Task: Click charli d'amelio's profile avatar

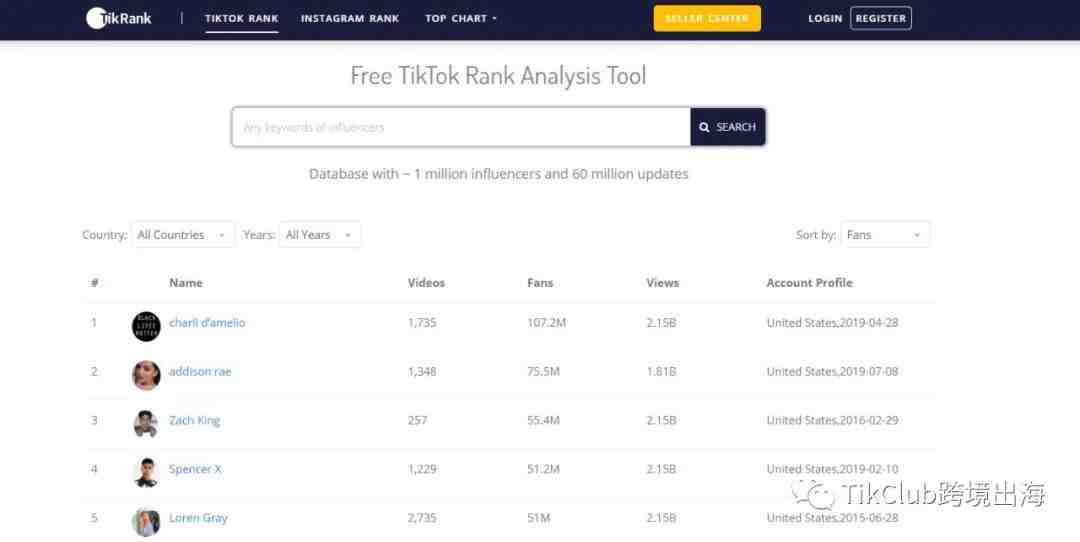Action: click(146, 326)
